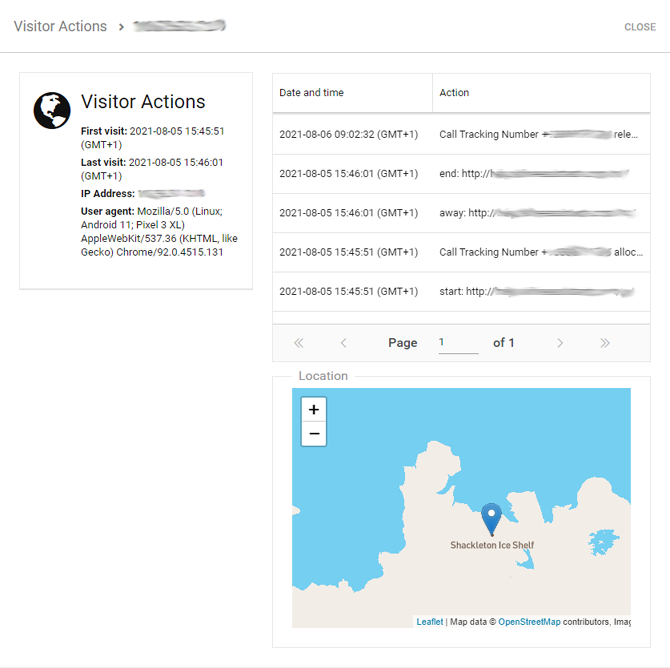Open the Leaflet attribution link

pos(430,621)
